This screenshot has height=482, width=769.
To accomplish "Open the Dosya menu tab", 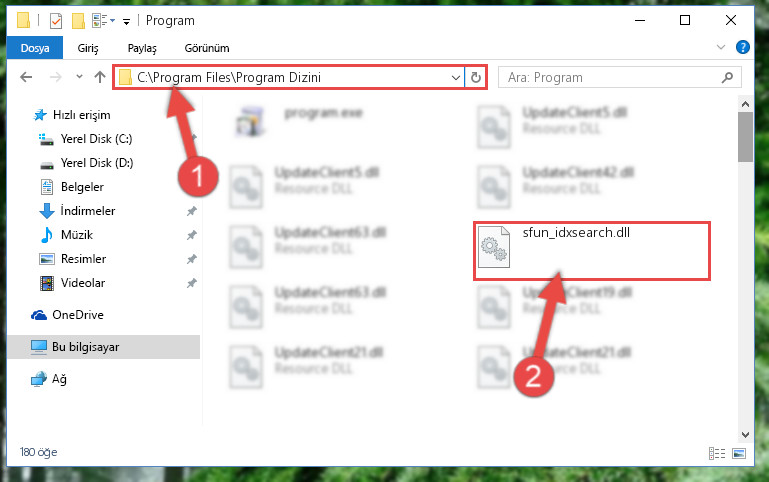I will 35,48.
